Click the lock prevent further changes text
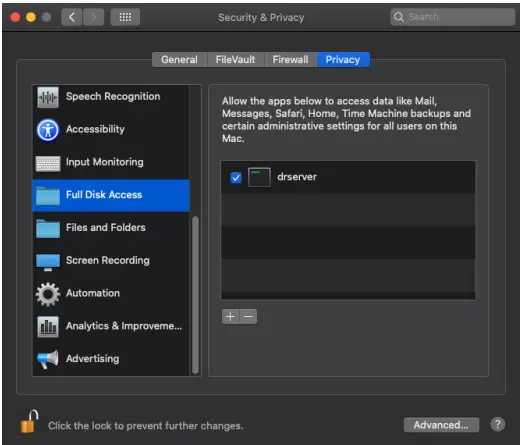This screenshot has width=523, height=445. pos(146,426)
